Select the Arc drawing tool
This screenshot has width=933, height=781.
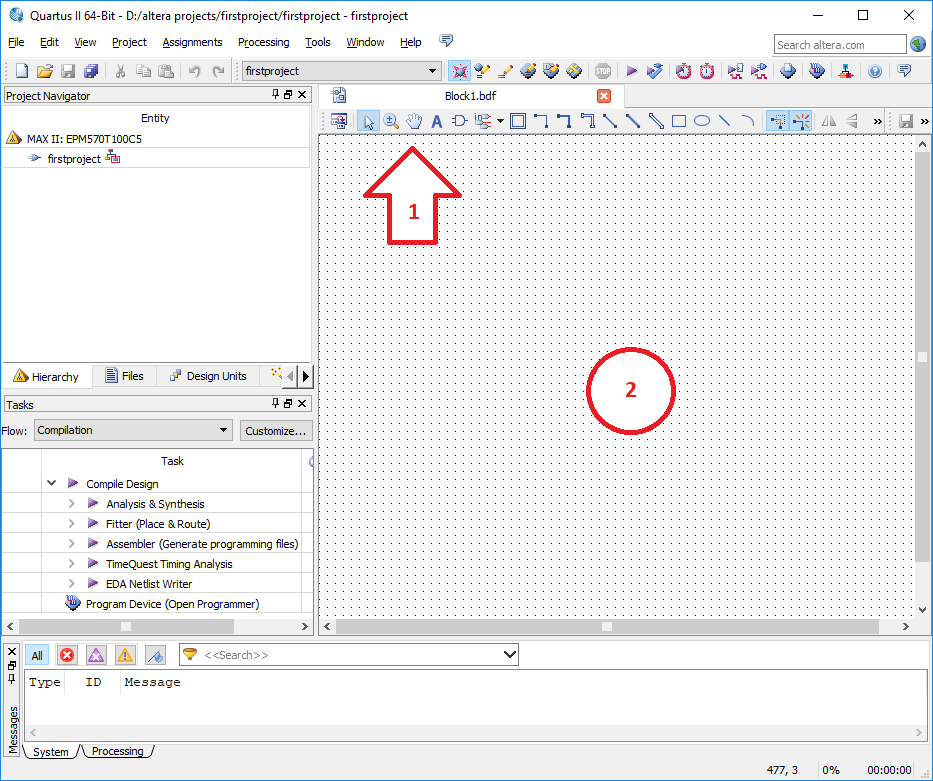coord(748,121)
